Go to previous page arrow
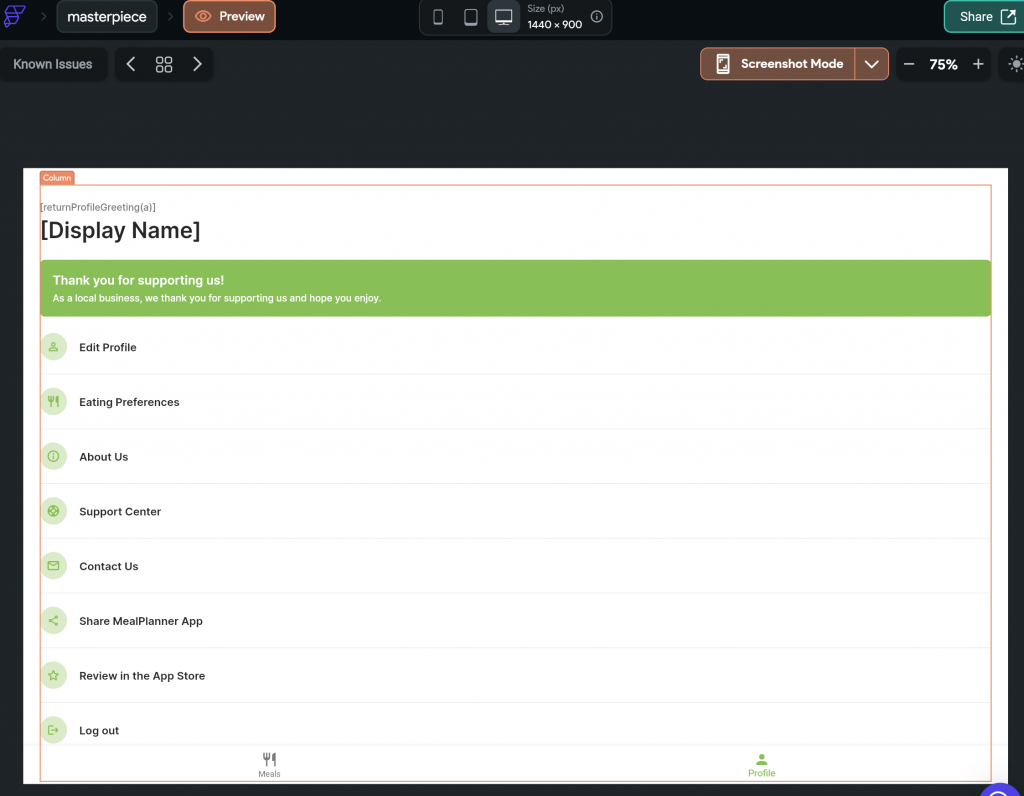 point(131,64)
